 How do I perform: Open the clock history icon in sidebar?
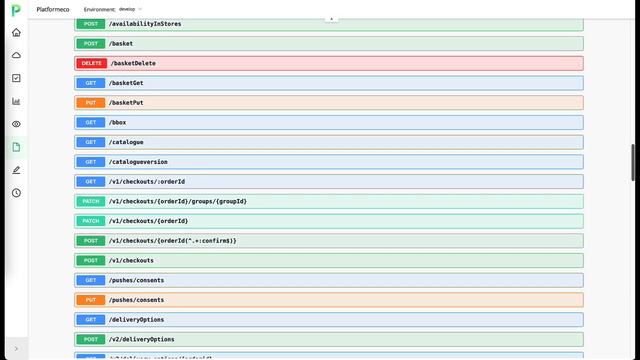[x=16, y=193]
